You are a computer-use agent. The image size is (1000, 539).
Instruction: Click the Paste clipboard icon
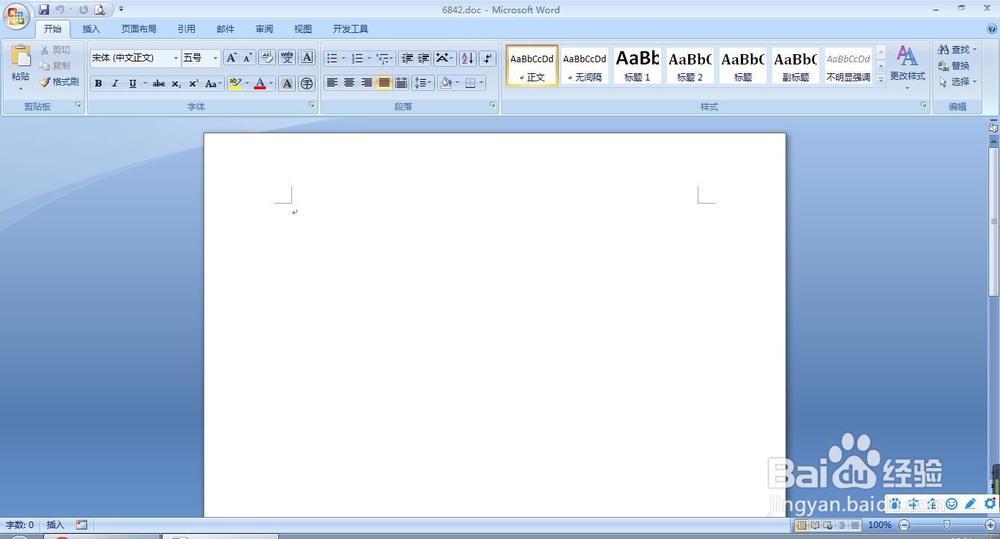click(20, 56)
